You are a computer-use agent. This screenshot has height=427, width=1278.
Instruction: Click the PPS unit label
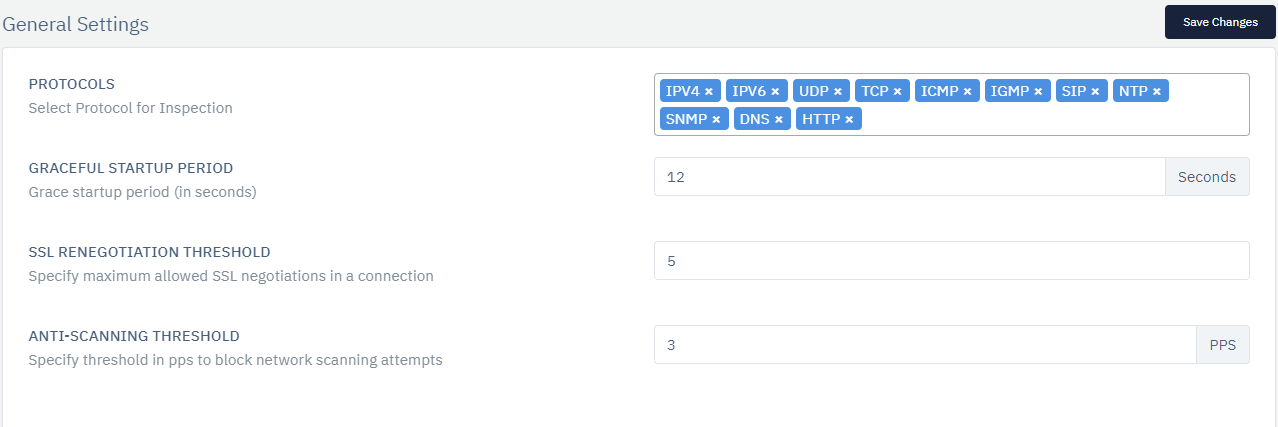1223,344
